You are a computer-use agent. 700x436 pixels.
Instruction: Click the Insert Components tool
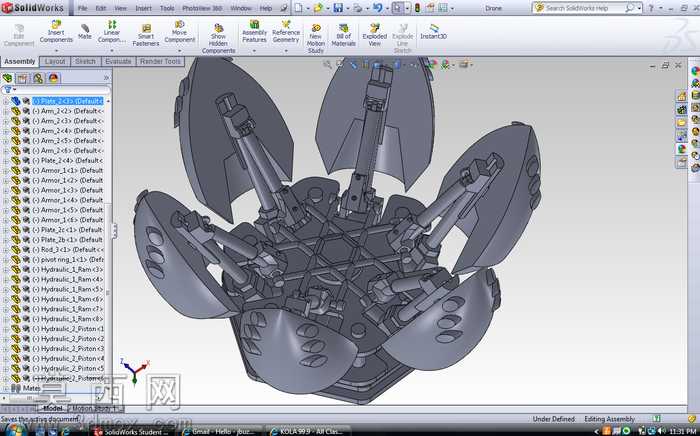click(56, 31)
